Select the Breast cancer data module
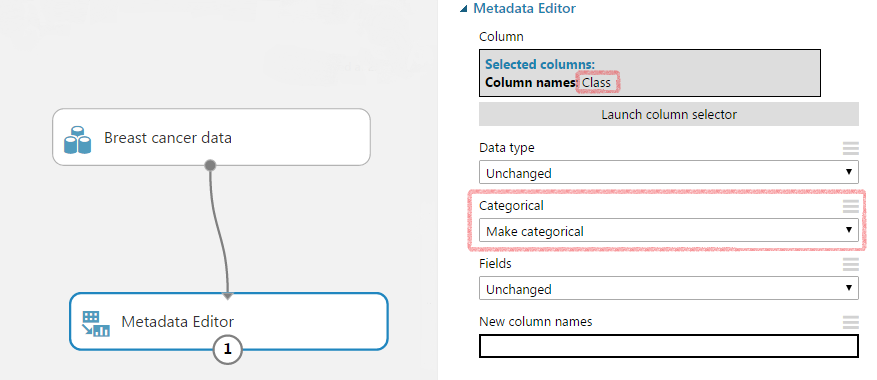Image resolution: width=877 pixels, height=380 pixels. 211,137
